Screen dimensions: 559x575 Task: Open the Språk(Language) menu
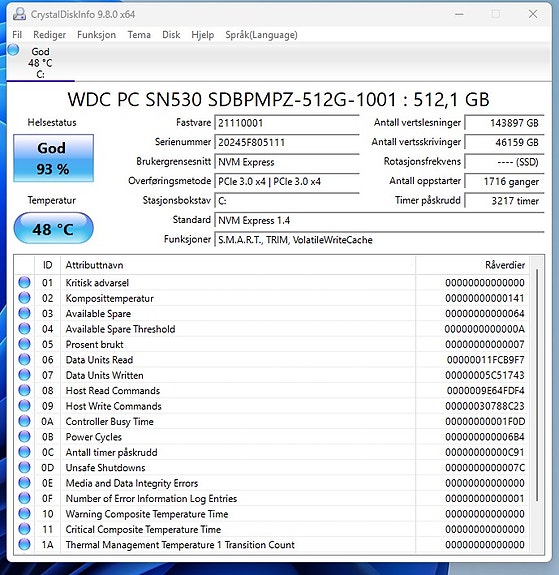[261, 35]
